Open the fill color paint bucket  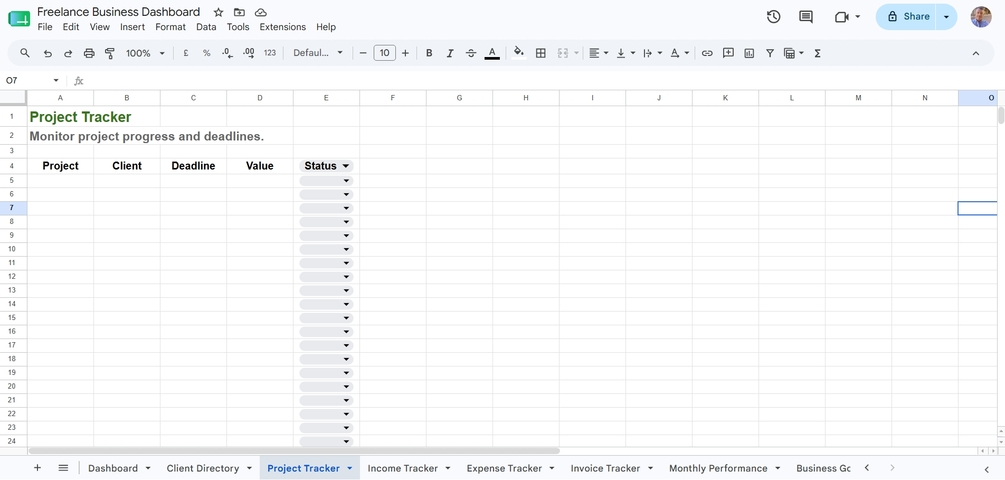pyautogui.click(x=519, y=53)
